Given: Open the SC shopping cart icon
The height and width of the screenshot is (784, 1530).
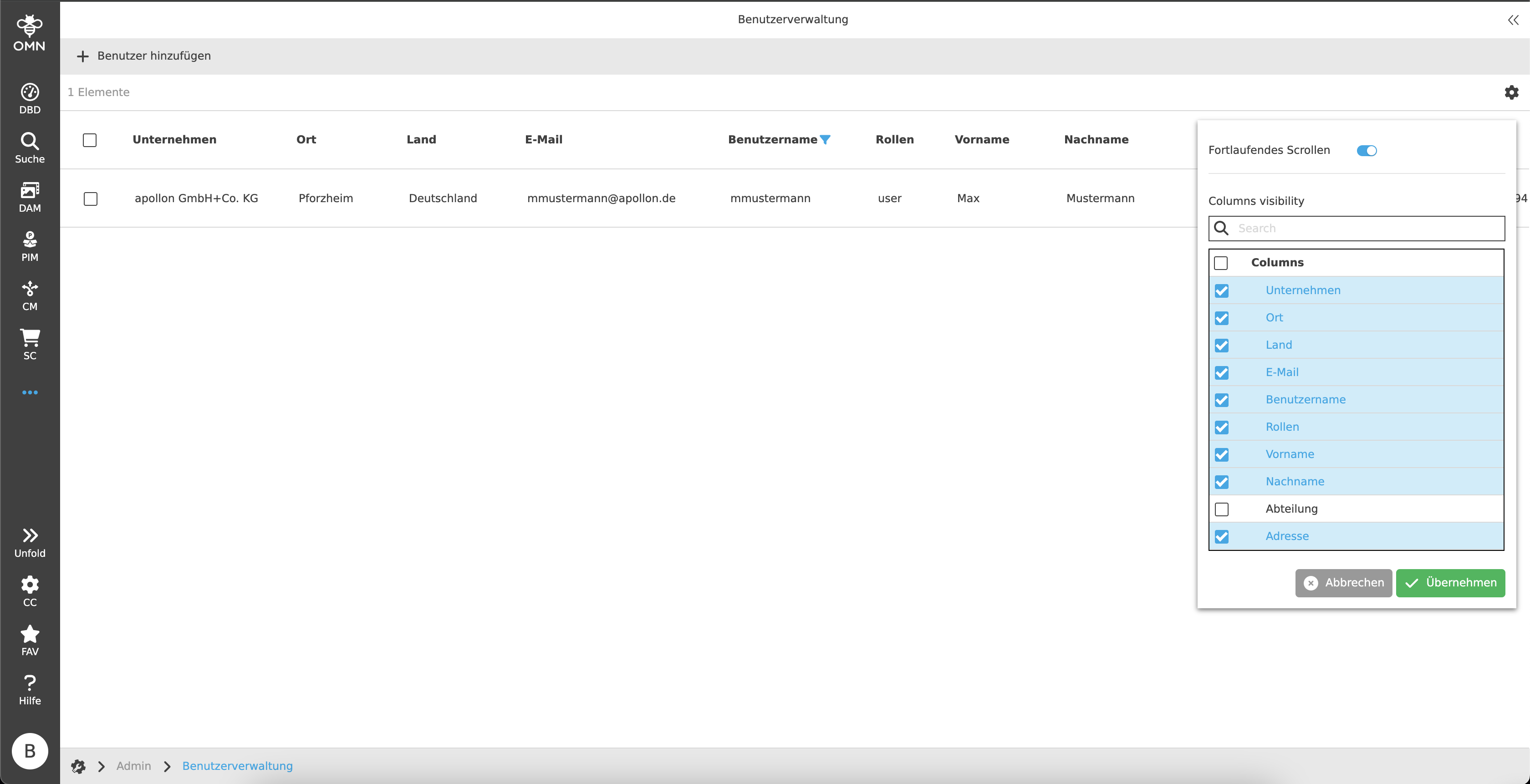Looking at the screenshot, I should (30, 345).
